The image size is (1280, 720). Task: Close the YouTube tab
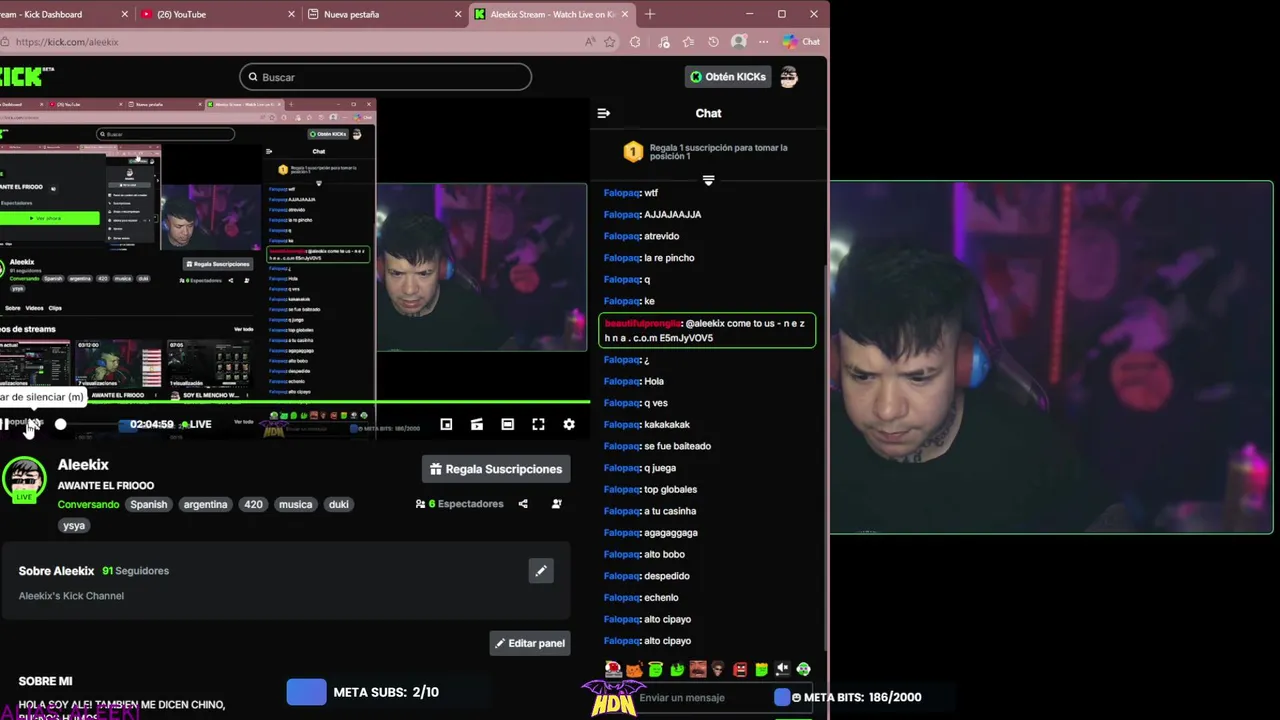[x=292, y=14]
